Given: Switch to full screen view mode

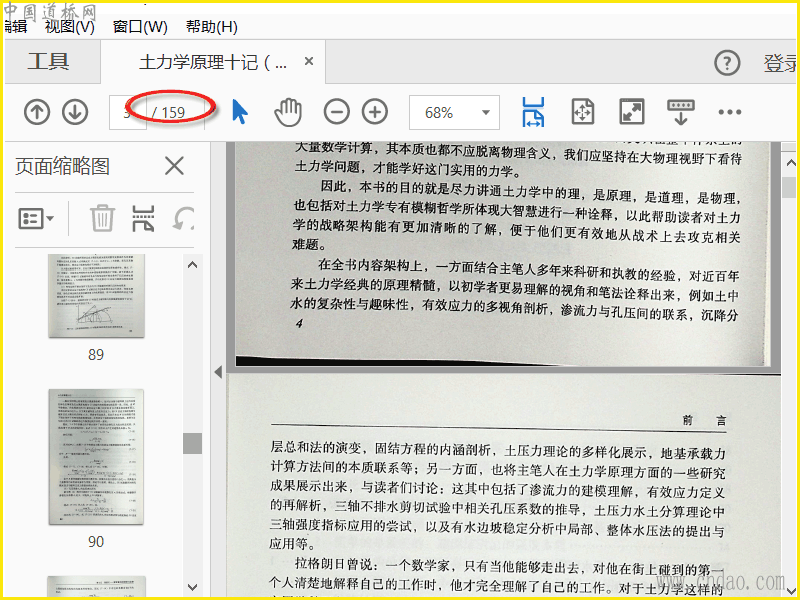Looking at the screenshot, I should [x=632, y=112].
